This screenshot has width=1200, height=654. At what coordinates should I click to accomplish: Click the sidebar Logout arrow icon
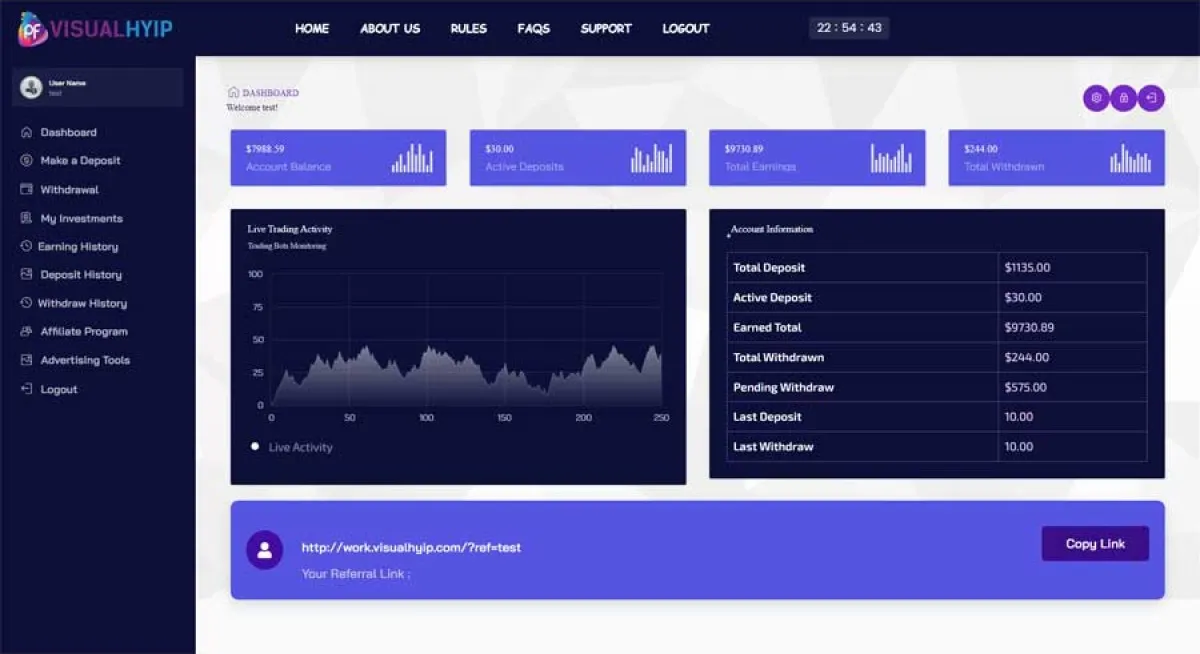27,389
